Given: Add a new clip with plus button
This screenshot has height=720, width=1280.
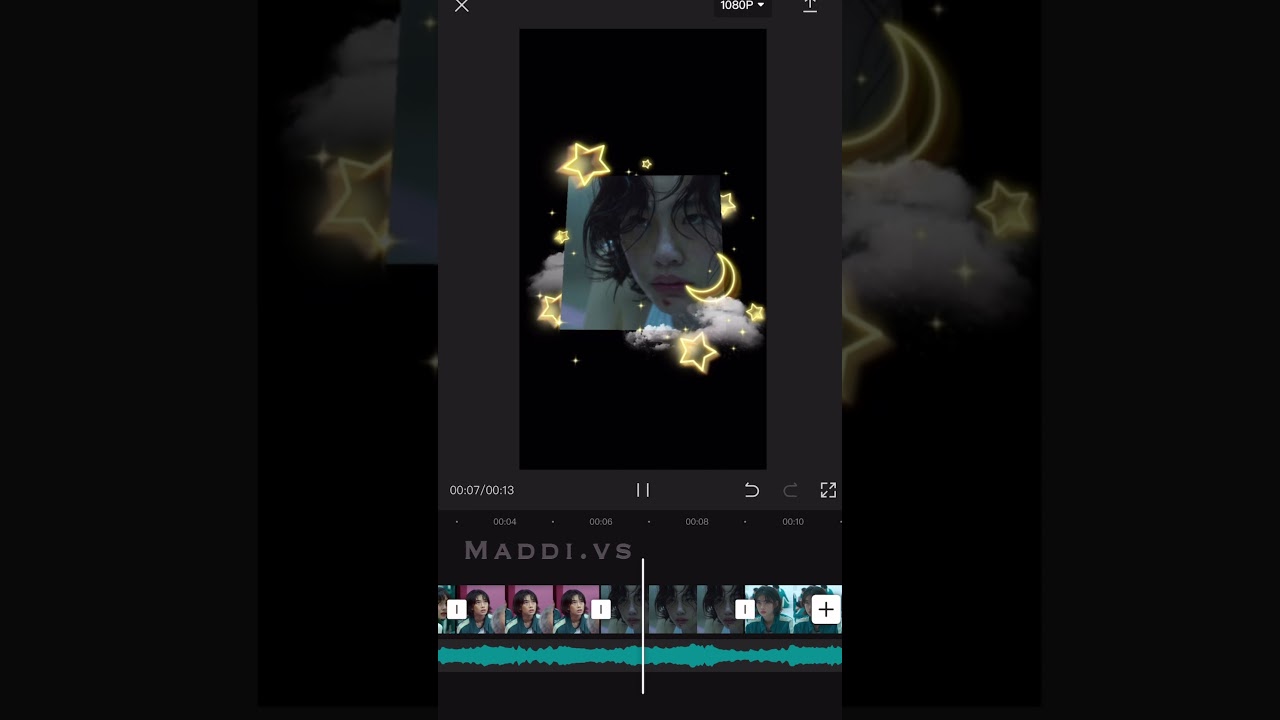Looking at the screenshot, I should pos(825,609).
